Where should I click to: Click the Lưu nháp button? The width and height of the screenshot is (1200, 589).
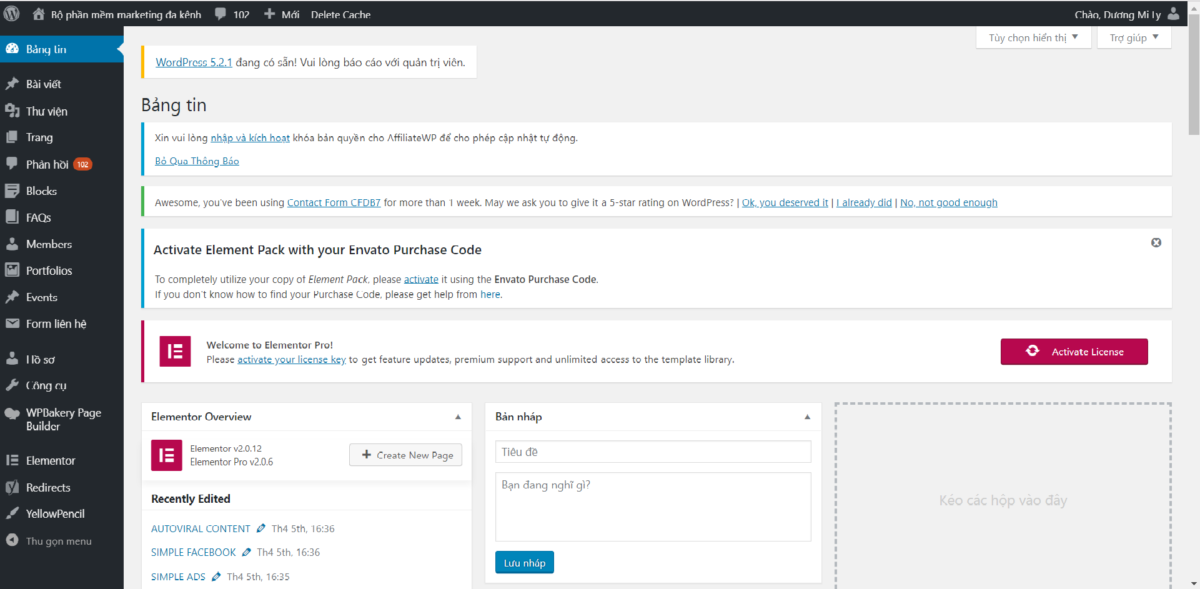[524, 563]
